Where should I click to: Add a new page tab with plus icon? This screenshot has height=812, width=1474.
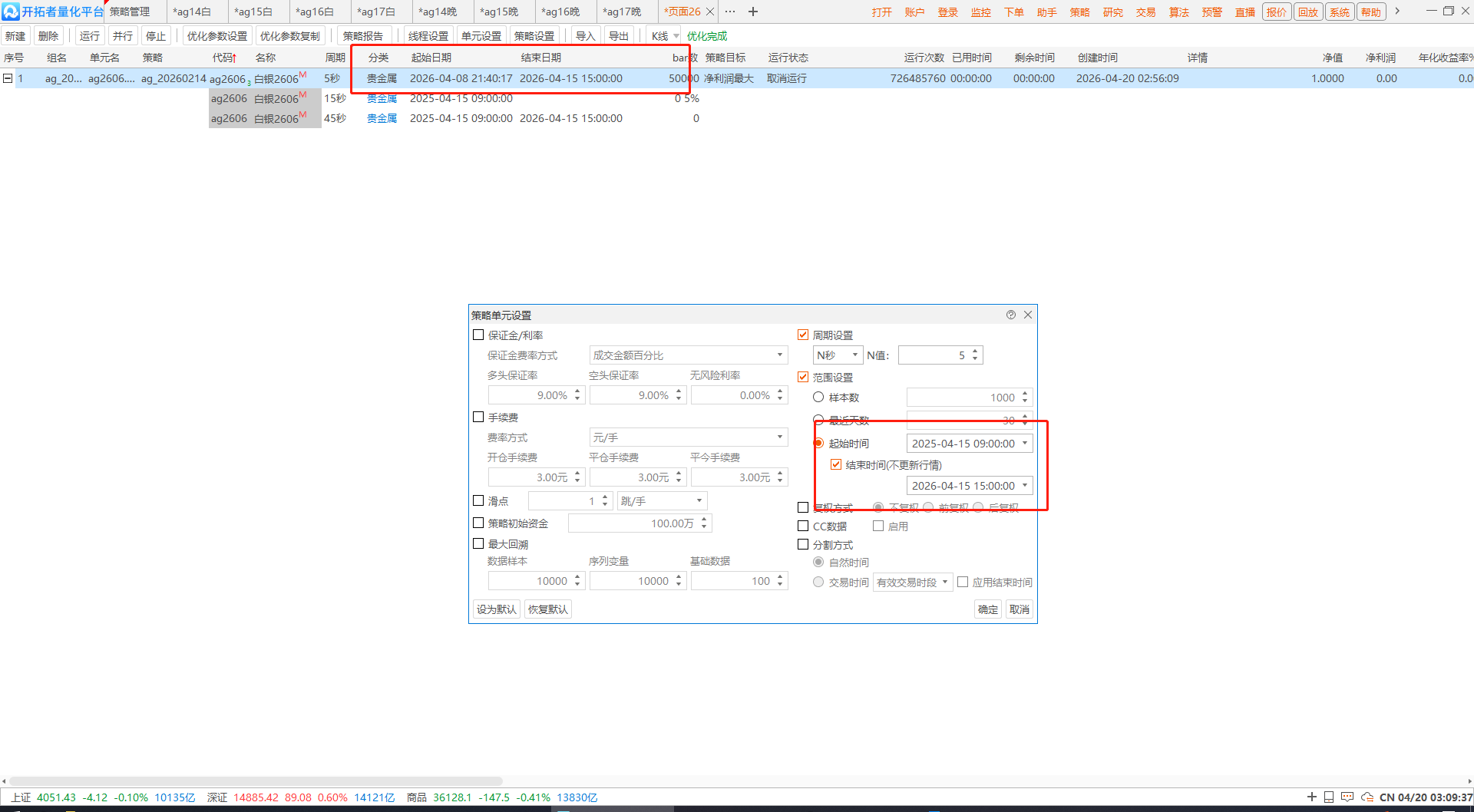point(753,12)
